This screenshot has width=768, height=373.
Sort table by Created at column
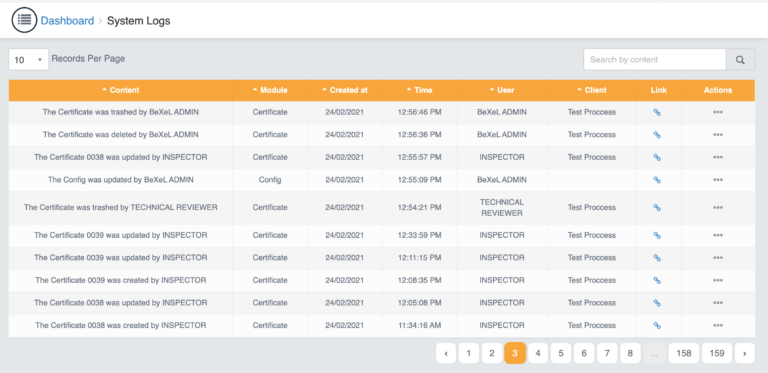(345, 90)
